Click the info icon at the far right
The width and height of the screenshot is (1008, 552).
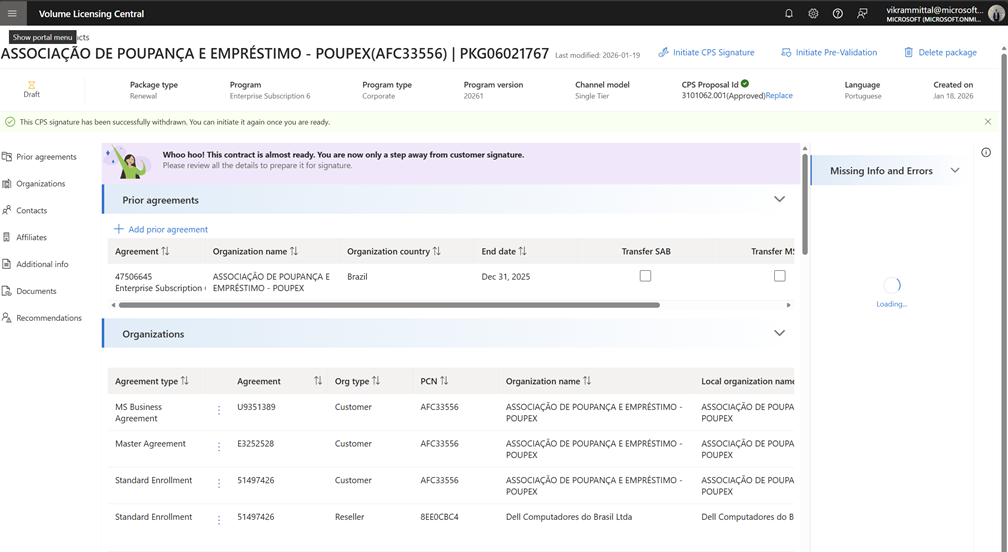click(x=986, y=152)
